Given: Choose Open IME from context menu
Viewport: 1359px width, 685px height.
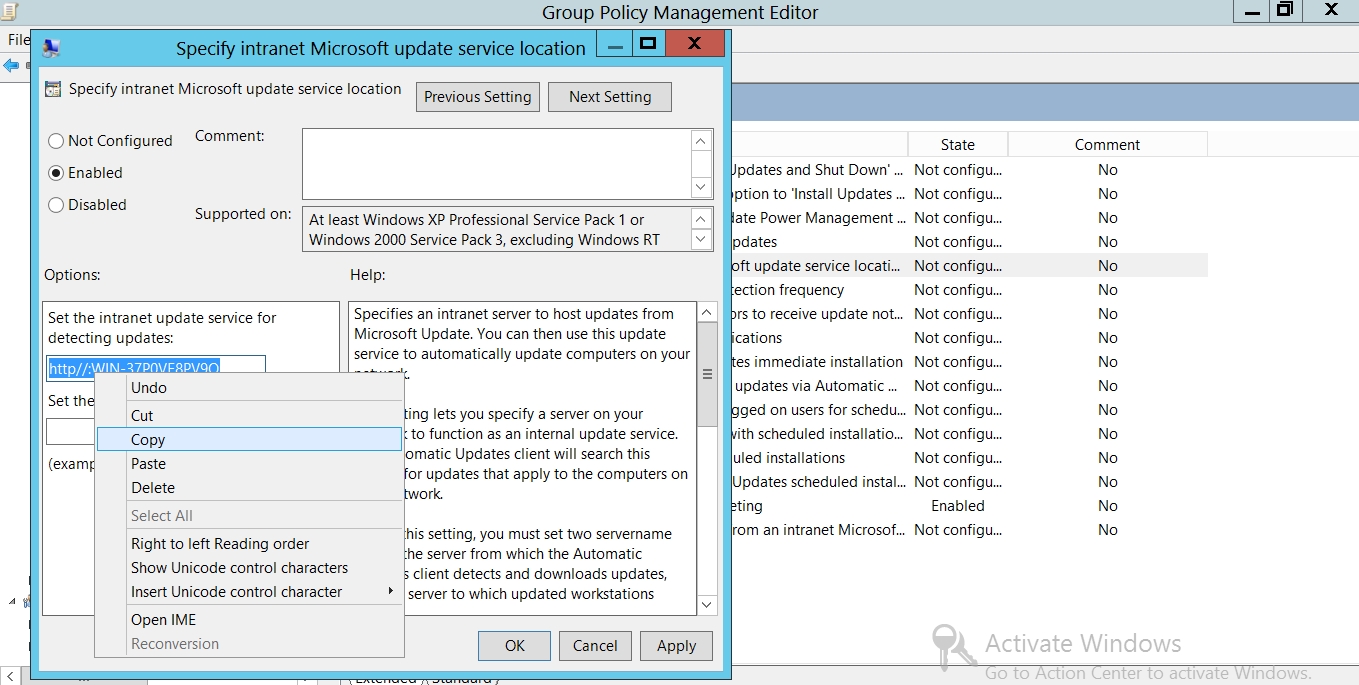Looking at the screenshot, I should (x=249, y=620).
